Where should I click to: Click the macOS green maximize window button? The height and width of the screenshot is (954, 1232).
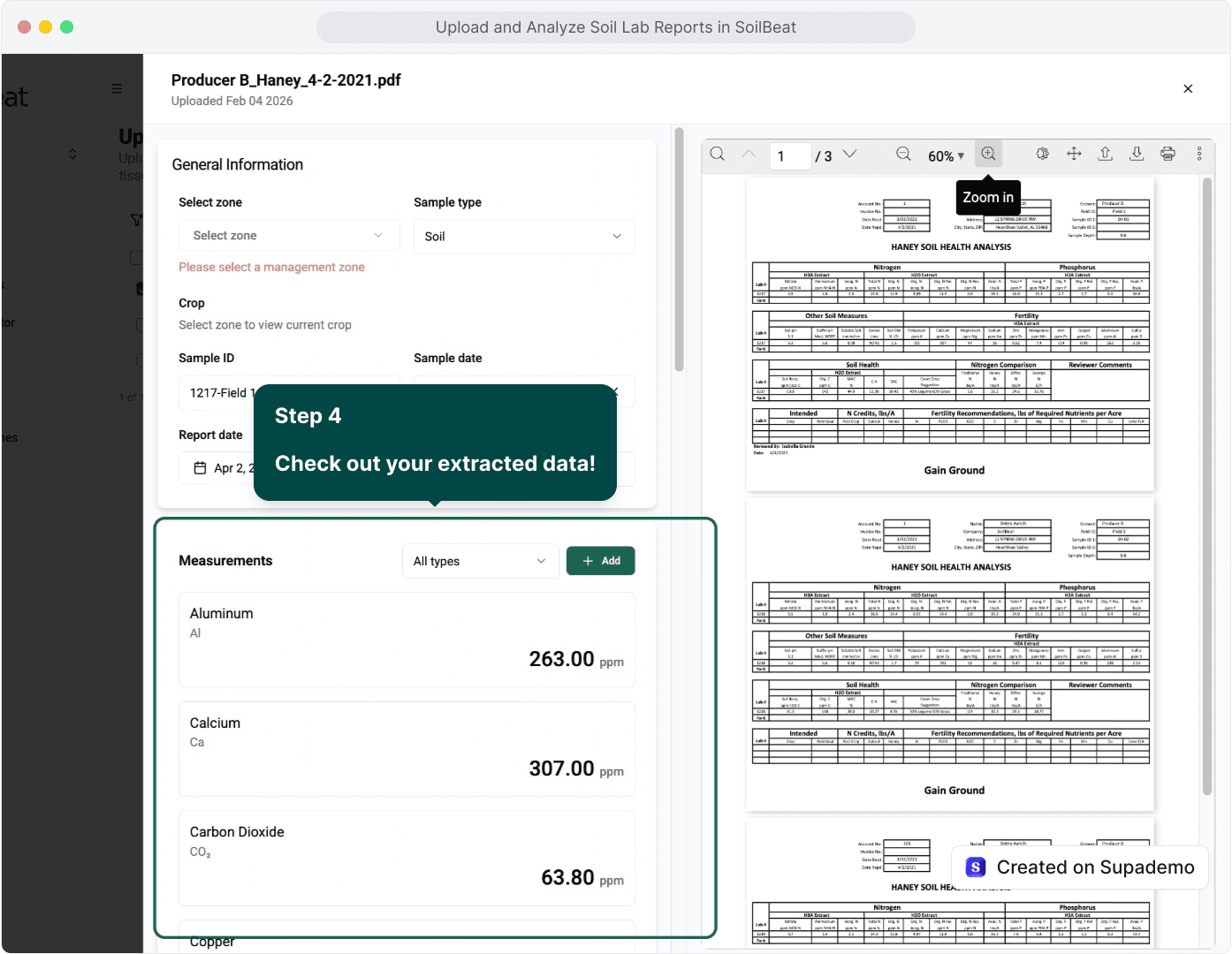pyautogui.click(x=66, y=26)
